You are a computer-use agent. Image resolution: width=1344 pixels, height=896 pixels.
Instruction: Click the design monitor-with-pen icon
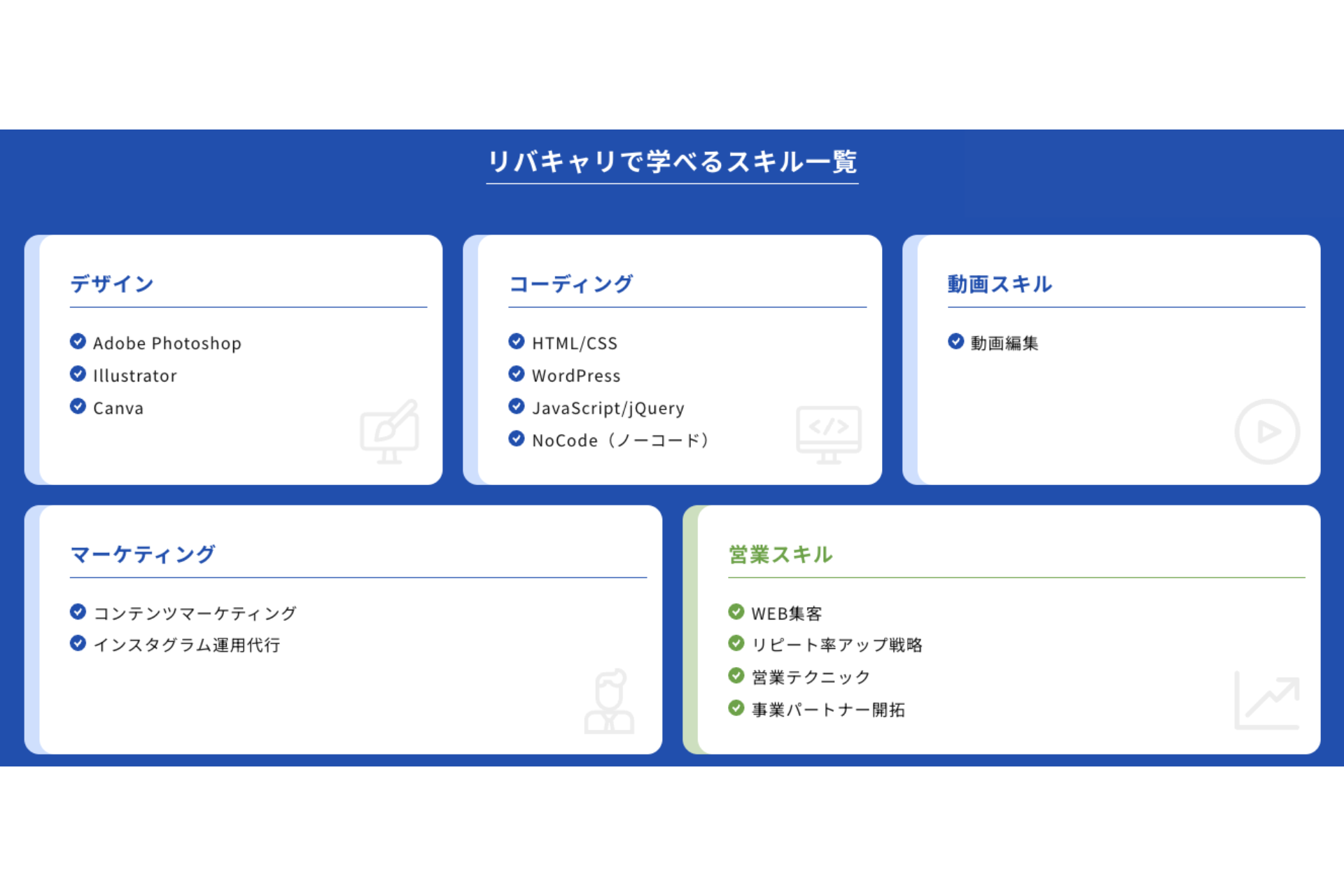pyautogui.click(x=389, y=432)
